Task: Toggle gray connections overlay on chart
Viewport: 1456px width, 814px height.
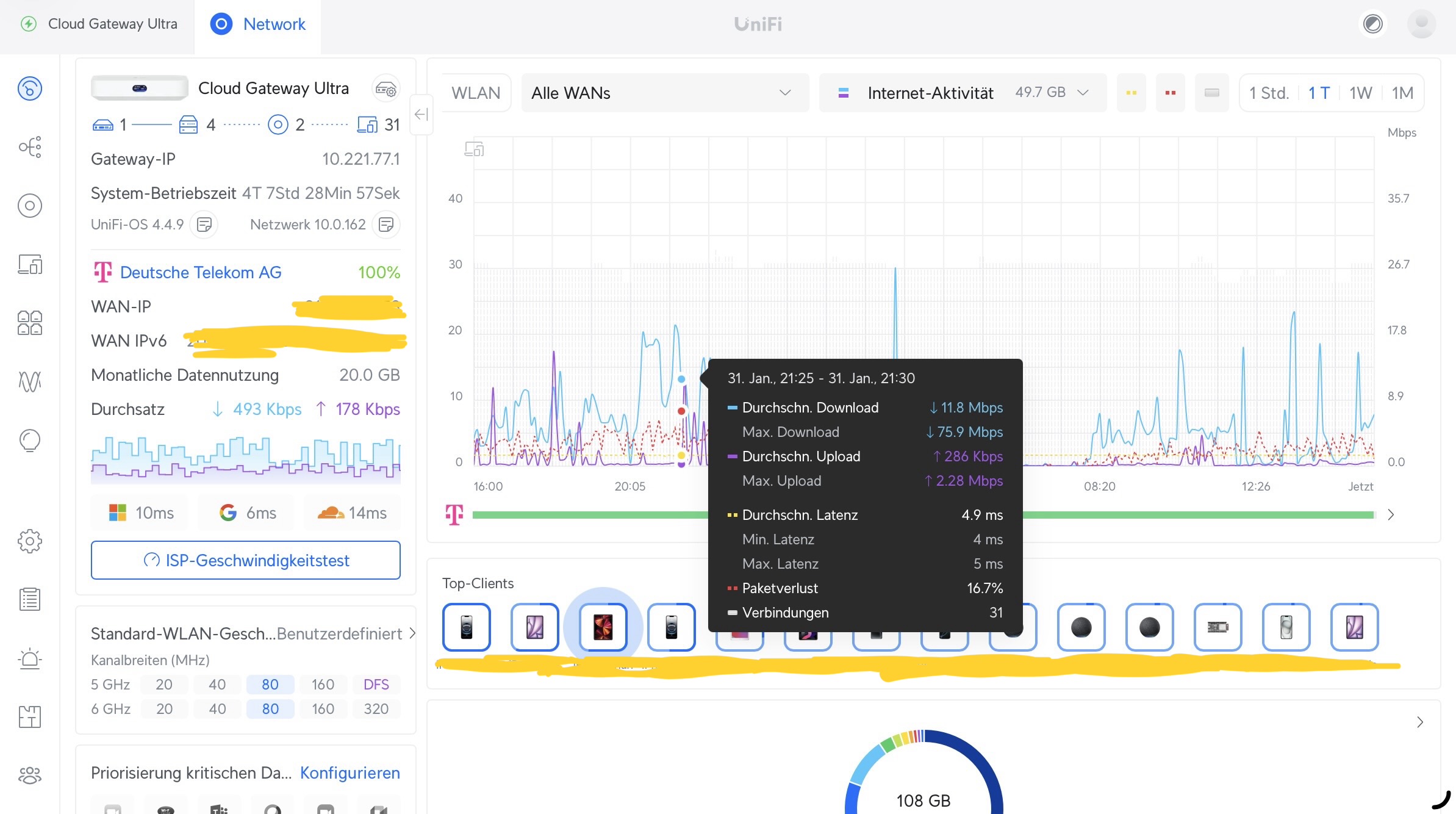Action: 1211,93
